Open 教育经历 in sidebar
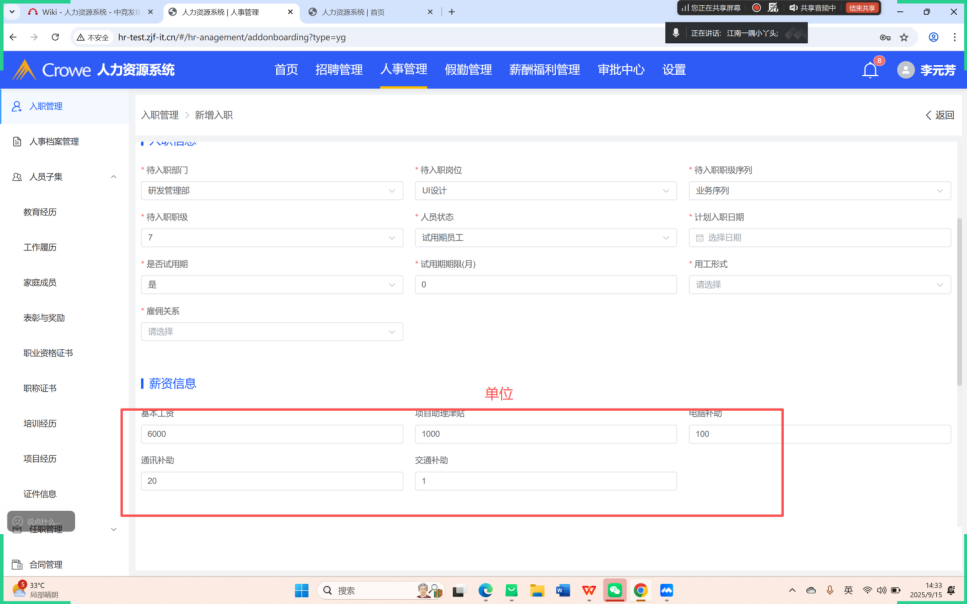The height and width of the screenshot is (605, 968). click(x=40, y=212)
